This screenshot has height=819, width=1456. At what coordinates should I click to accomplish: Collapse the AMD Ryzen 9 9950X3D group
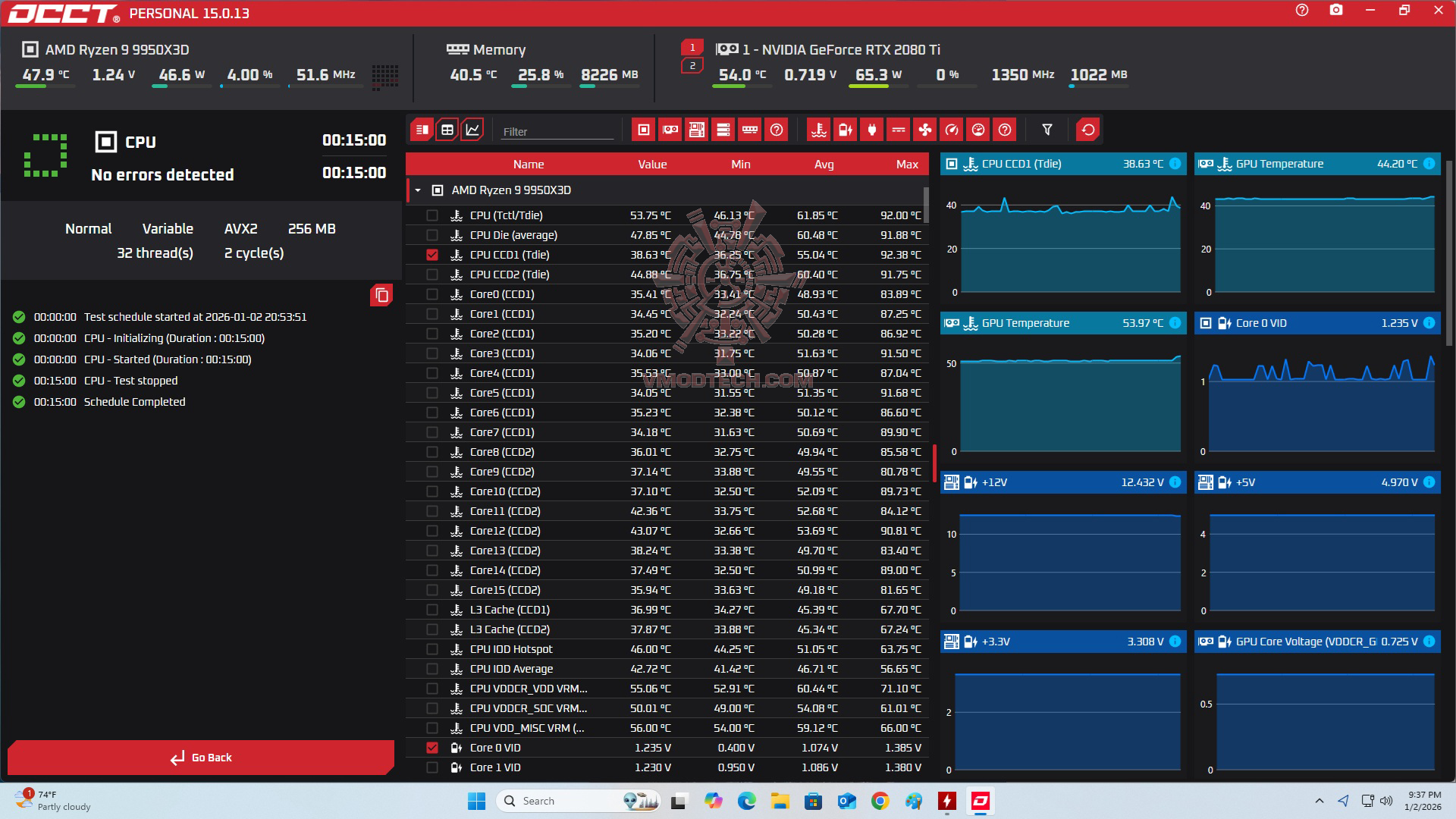(418, 190)
